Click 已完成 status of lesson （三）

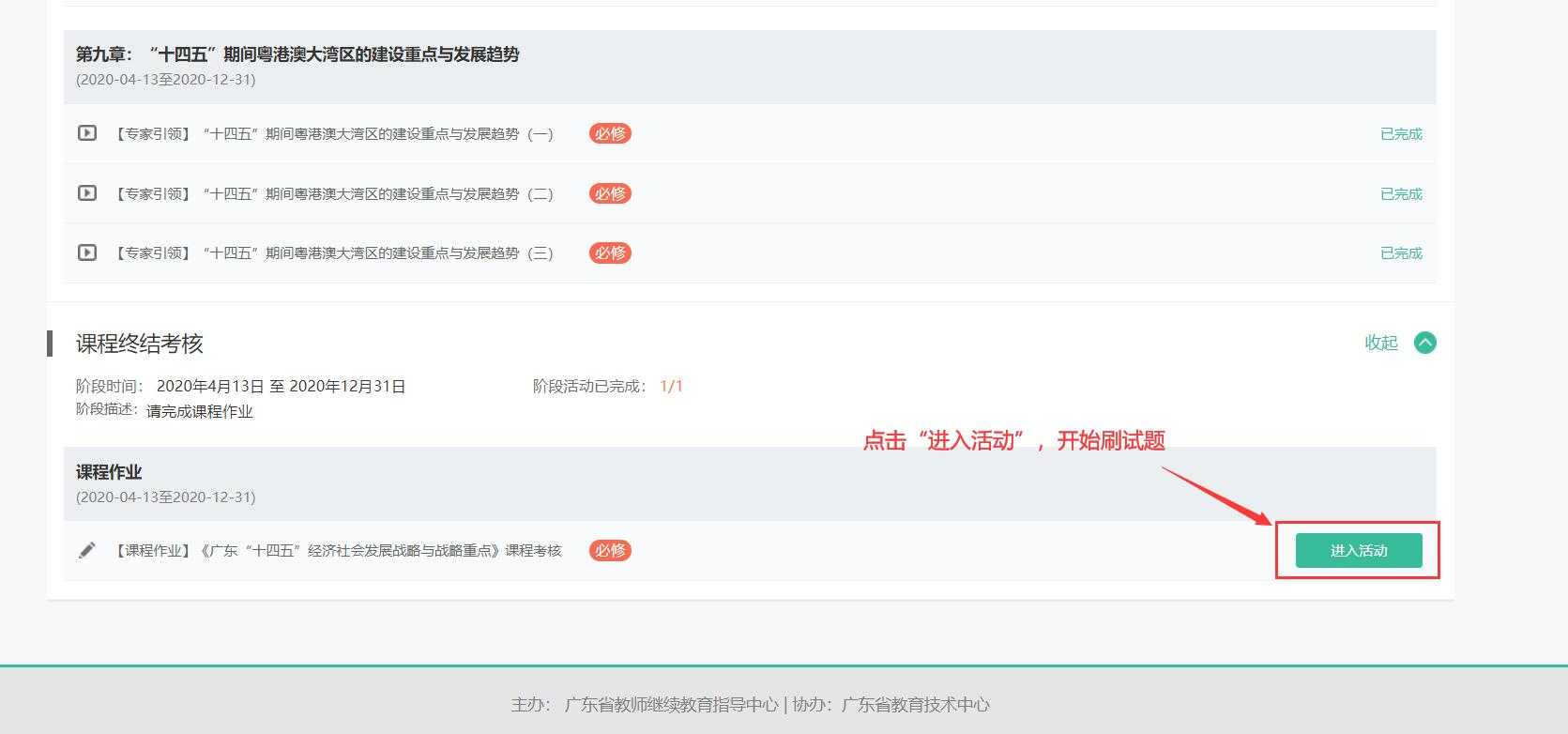(1401, 253)
